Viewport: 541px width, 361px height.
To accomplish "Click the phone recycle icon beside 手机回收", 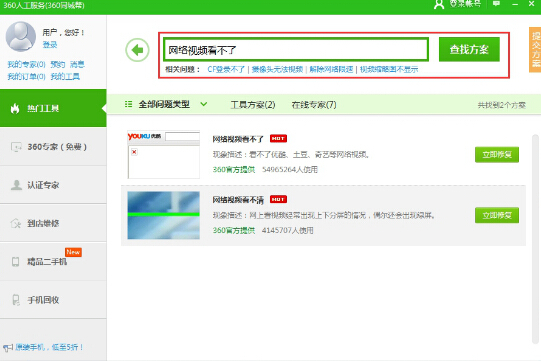I will pos(16,300).
